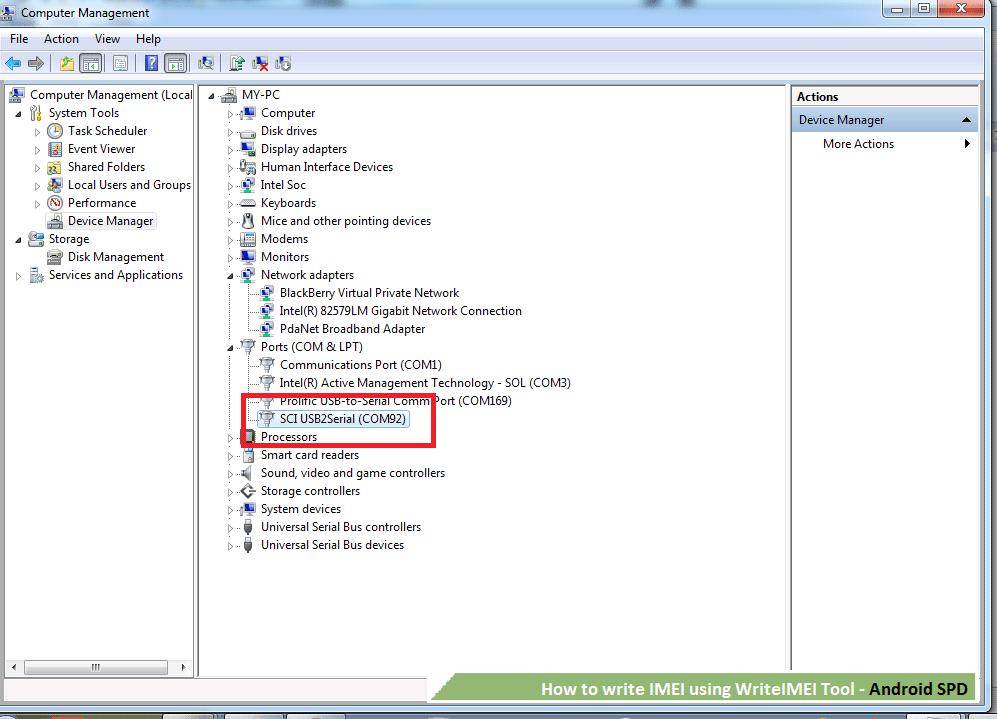This screenshot has width=997, height=719.
Task: Collapse the Device Manager actions section
Action: pos(966,120)
